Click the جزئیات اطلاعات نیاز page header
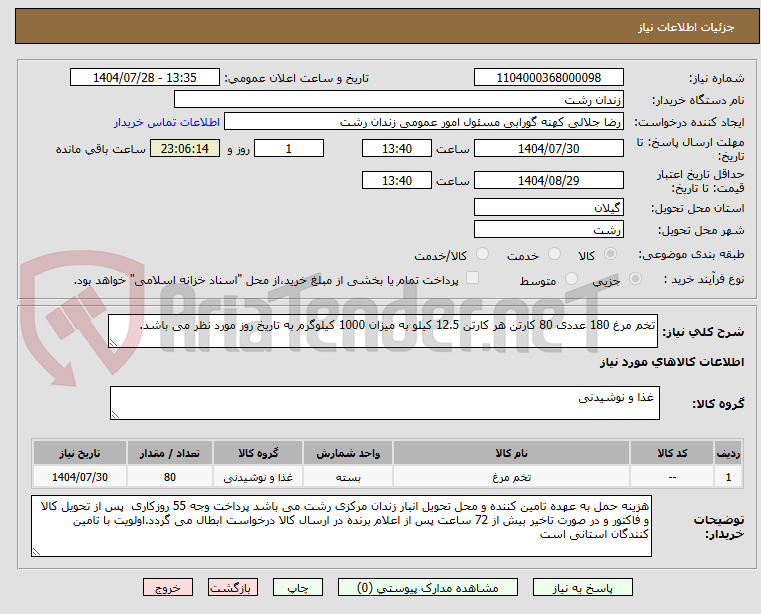This screenshot has width=761, height=614. [x=686, y=27]
